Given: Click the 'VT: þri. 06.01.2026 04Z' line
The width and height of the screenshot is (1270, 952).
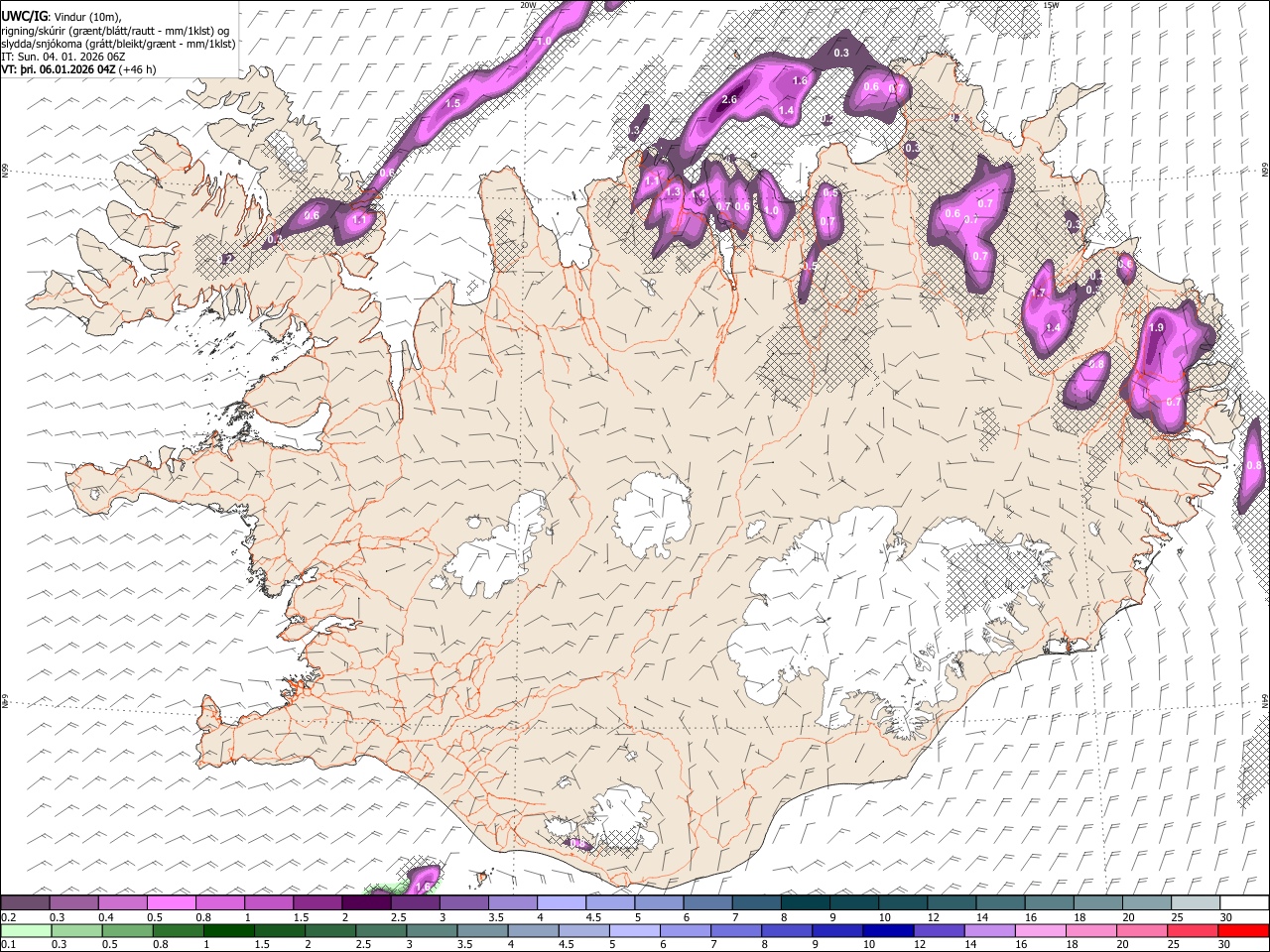Looking at the screenshot, I should 59,69.
